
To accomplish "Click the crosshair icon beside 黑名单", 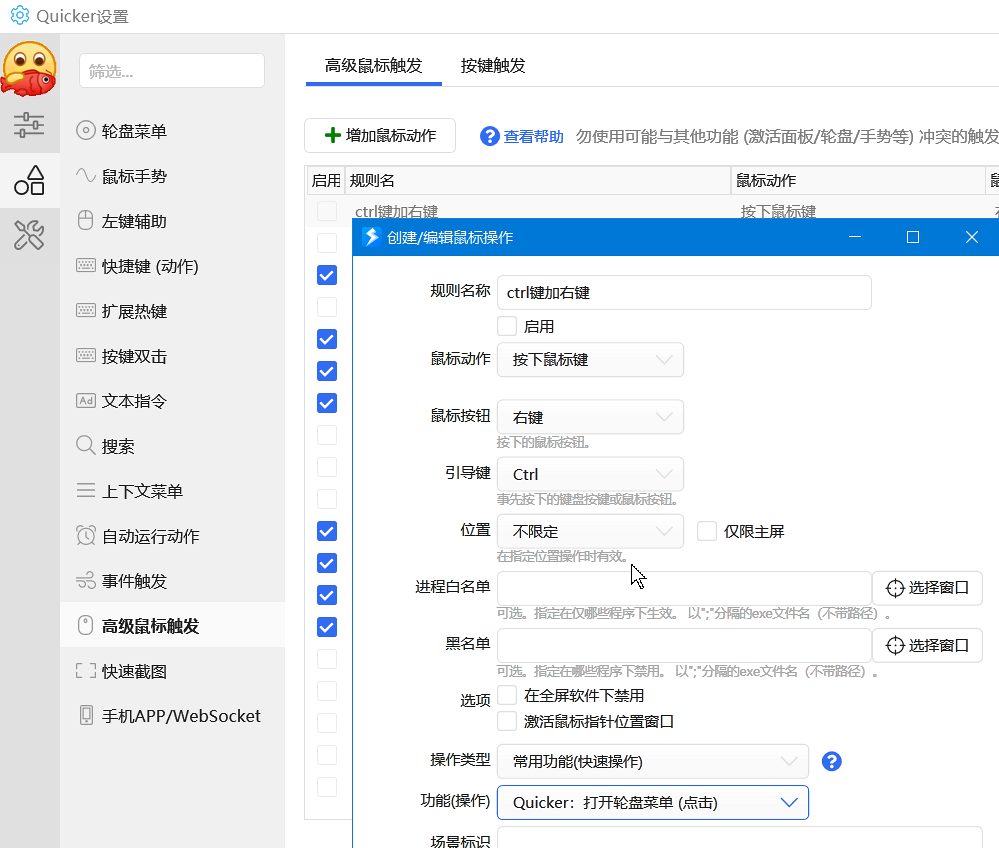I will point(895,645).
